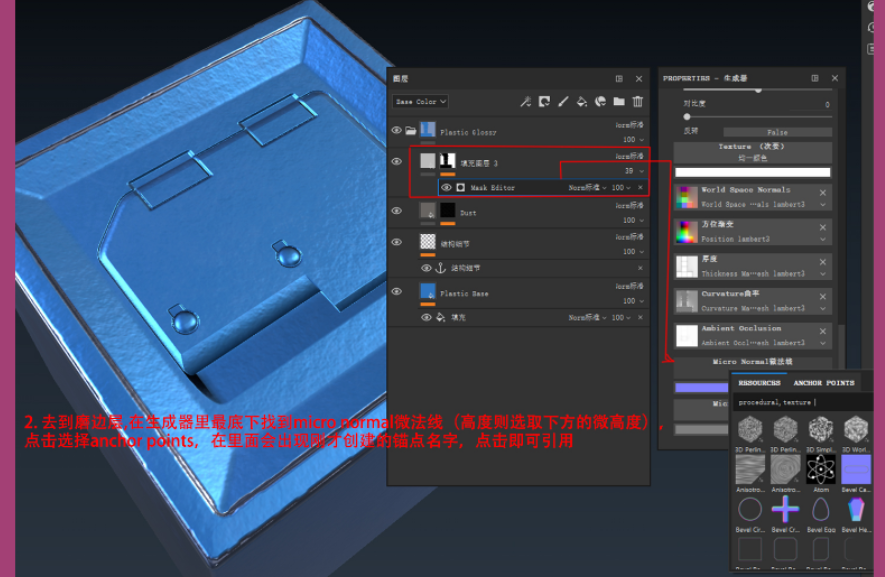
Task: Toggle visibility of the anchor point effect
Action: (x=427, y=268)
